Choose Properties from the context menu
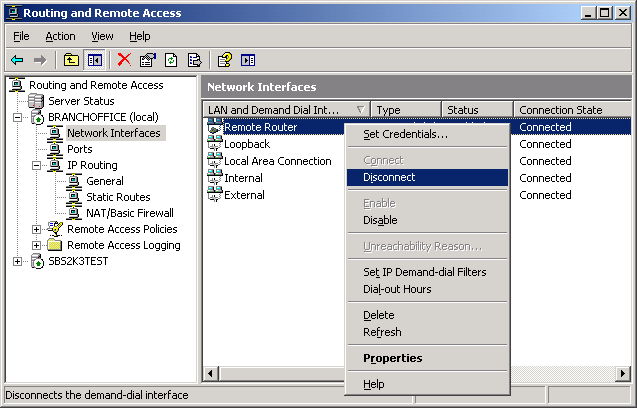This screenshot has height=408, width=637. click(427, 358)
